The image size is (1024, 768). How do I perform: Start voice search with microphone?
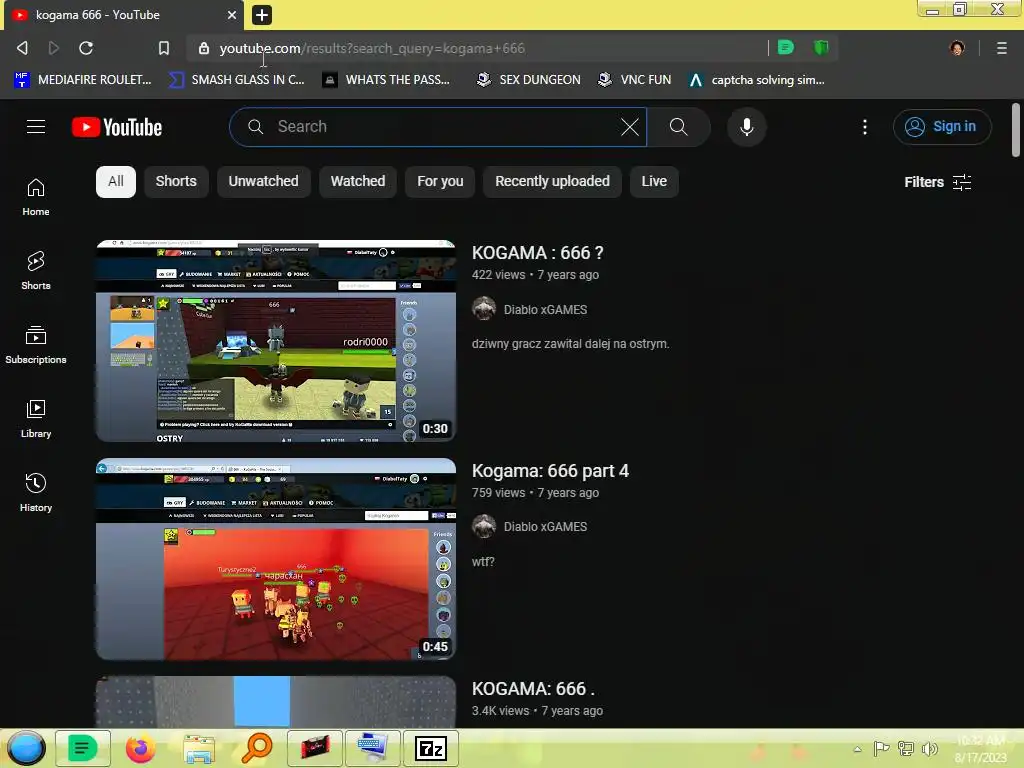coord(746,127)
